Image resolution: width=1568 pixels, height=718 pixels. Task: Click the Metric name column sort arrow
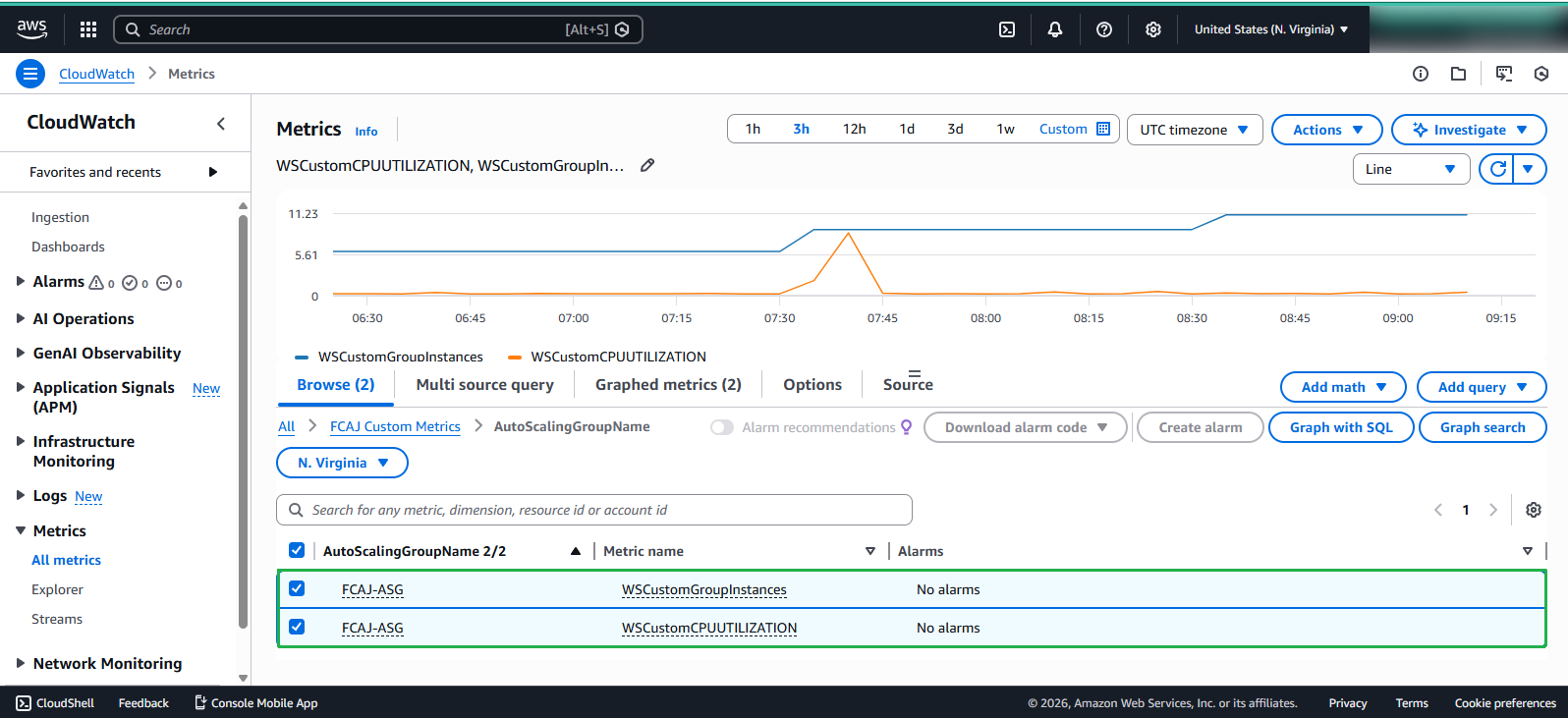tap(870, 551)
